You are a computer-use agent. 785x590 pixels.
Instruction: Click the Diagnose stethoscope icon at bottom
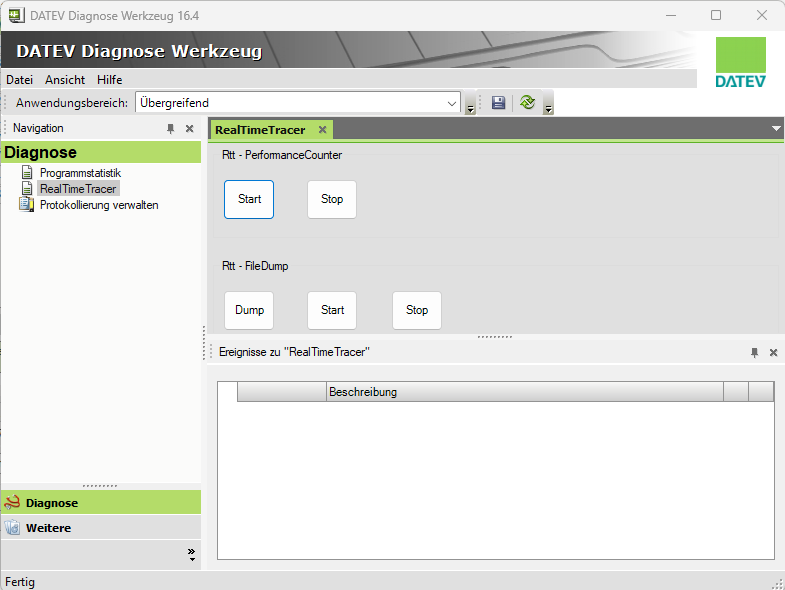[12, 502]
